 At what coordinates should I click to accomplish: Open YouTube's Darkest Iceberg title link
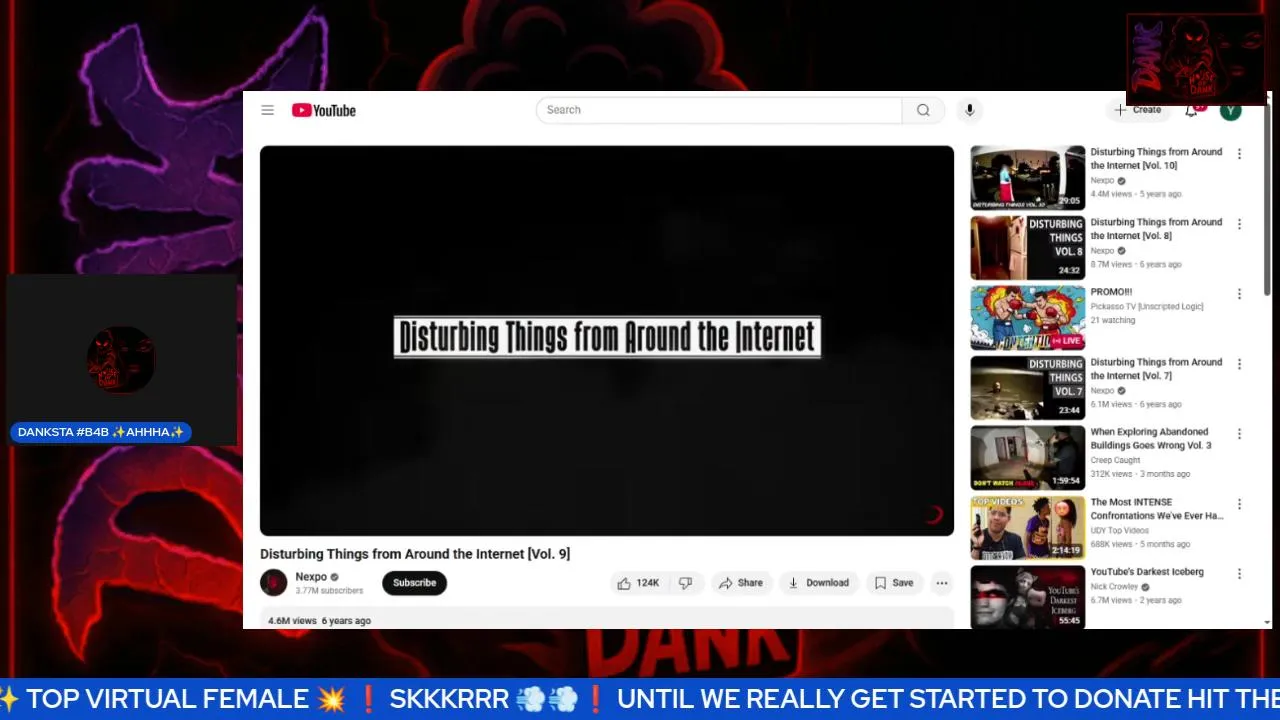pyautogui.click(x=1147, y=572)
